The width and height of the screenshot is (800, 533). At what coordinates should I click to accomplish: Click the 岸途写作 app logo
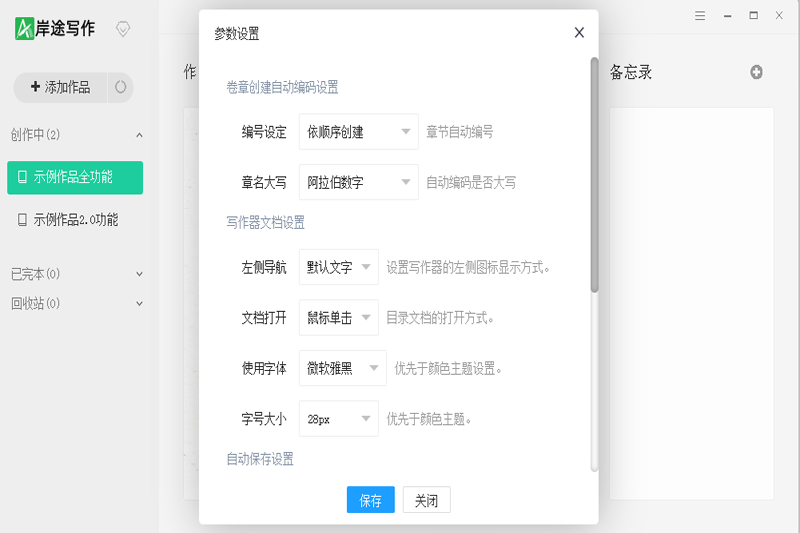[55, 28]
